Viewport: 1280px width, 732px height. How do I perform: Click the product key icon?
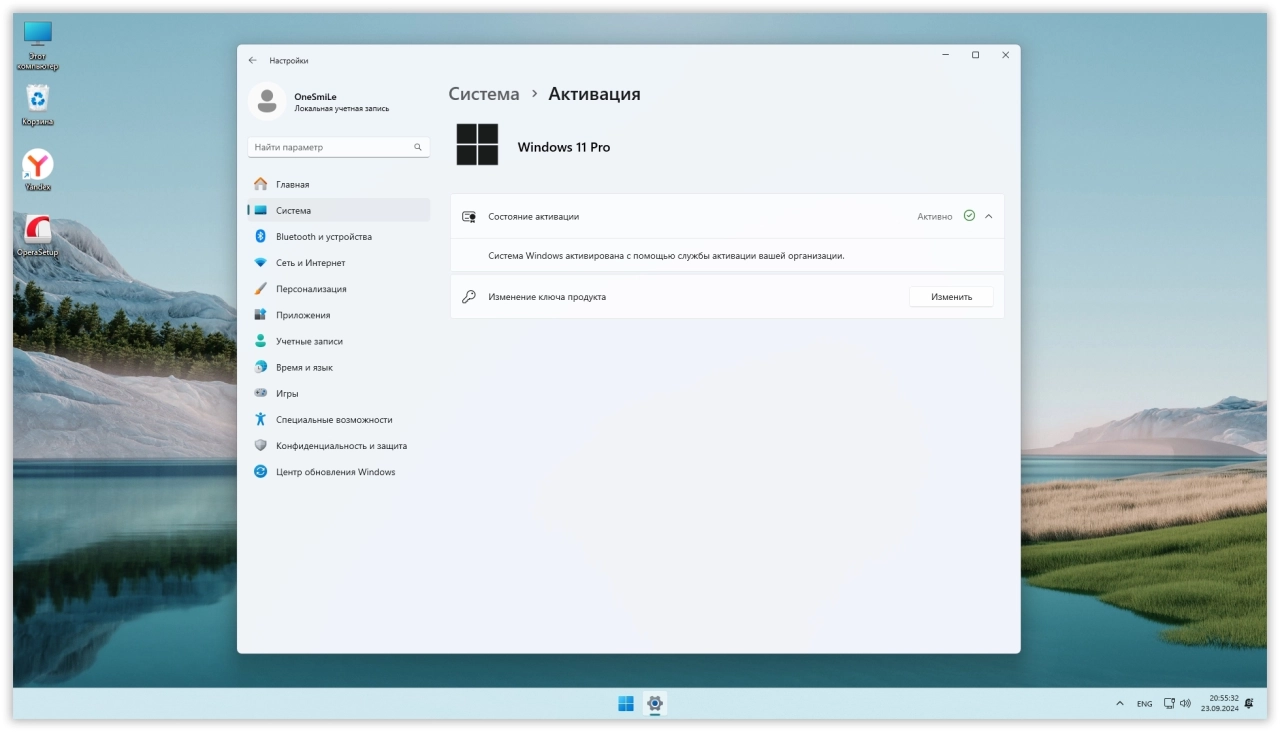[x=469, y=297]
